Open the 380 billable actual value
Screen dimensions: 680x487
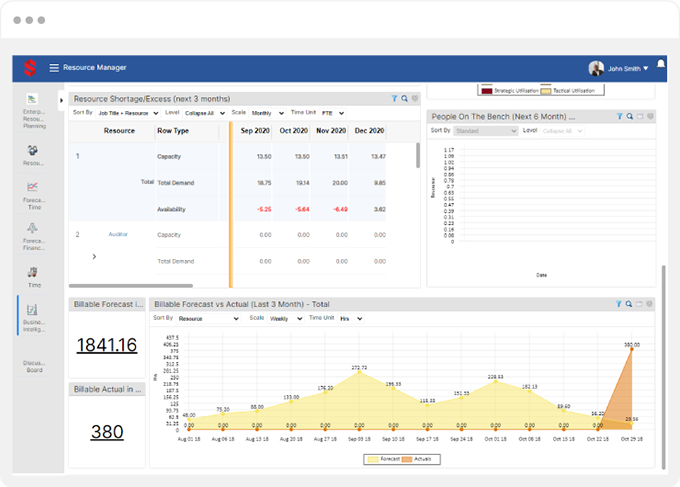tap(107, 432)
